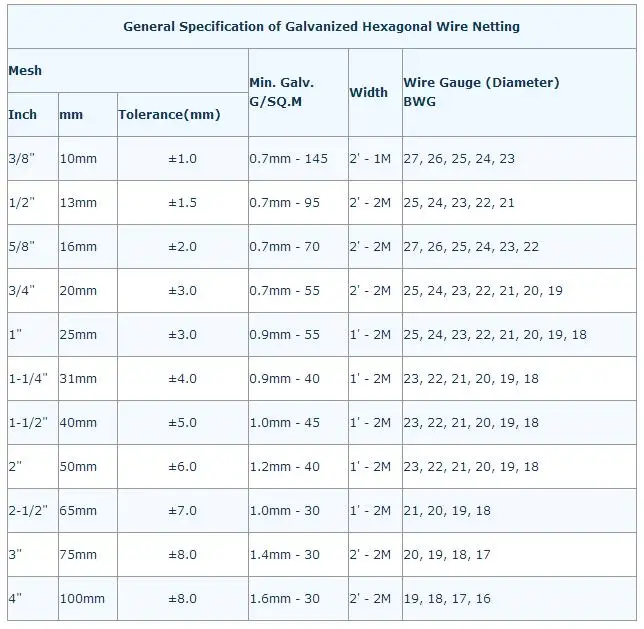This screenshot has width=644, height=629.
Task: Click the ±7.0 tolerance cell
Action: pyautogui.click(x=183, y=511)
